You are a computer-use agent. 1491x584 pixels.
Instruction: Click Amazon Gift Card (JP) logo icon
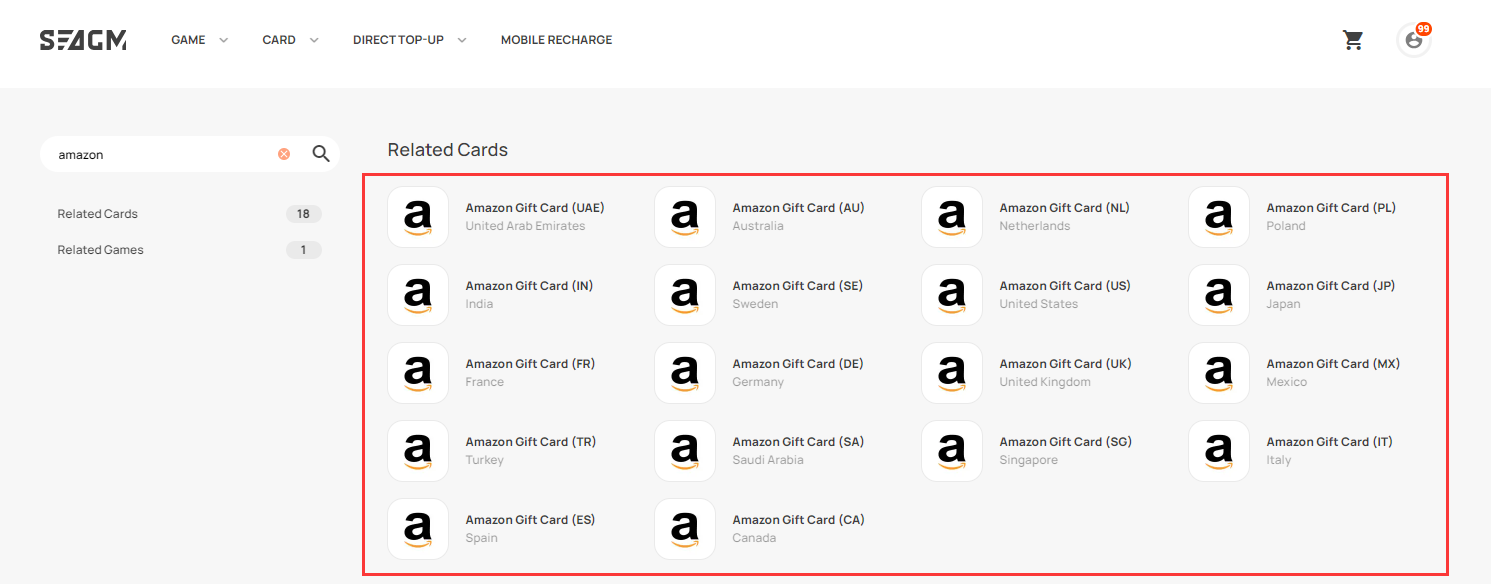(x=1219, y=295)
